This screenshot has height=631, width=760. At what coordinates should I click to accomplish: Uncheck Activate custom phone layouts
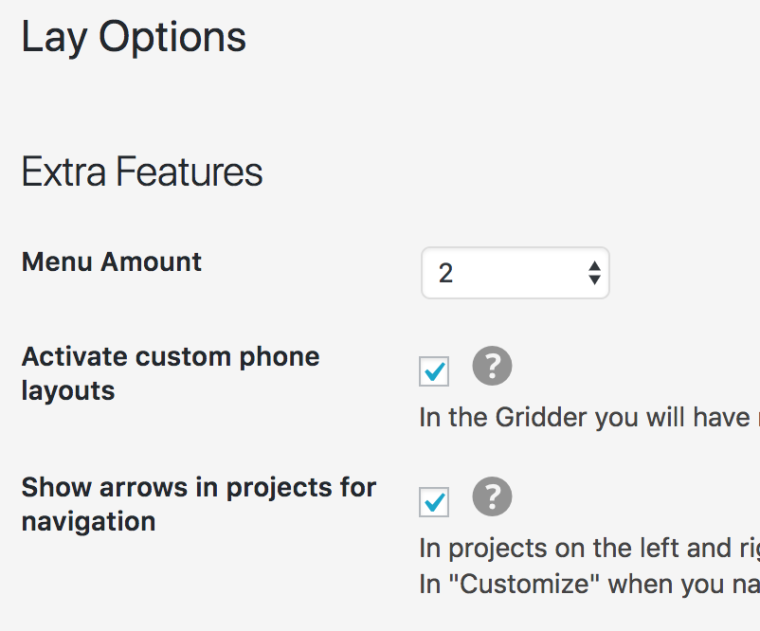tap(434, 372)
